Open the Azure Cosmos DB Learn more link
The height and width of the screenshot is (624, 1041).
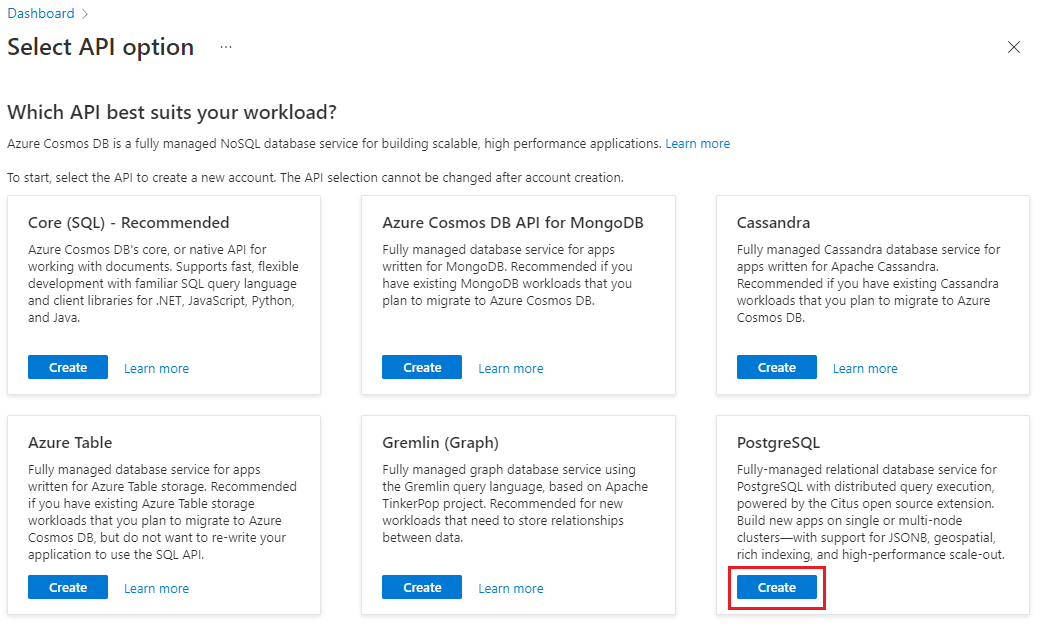(x=697, y=143)
